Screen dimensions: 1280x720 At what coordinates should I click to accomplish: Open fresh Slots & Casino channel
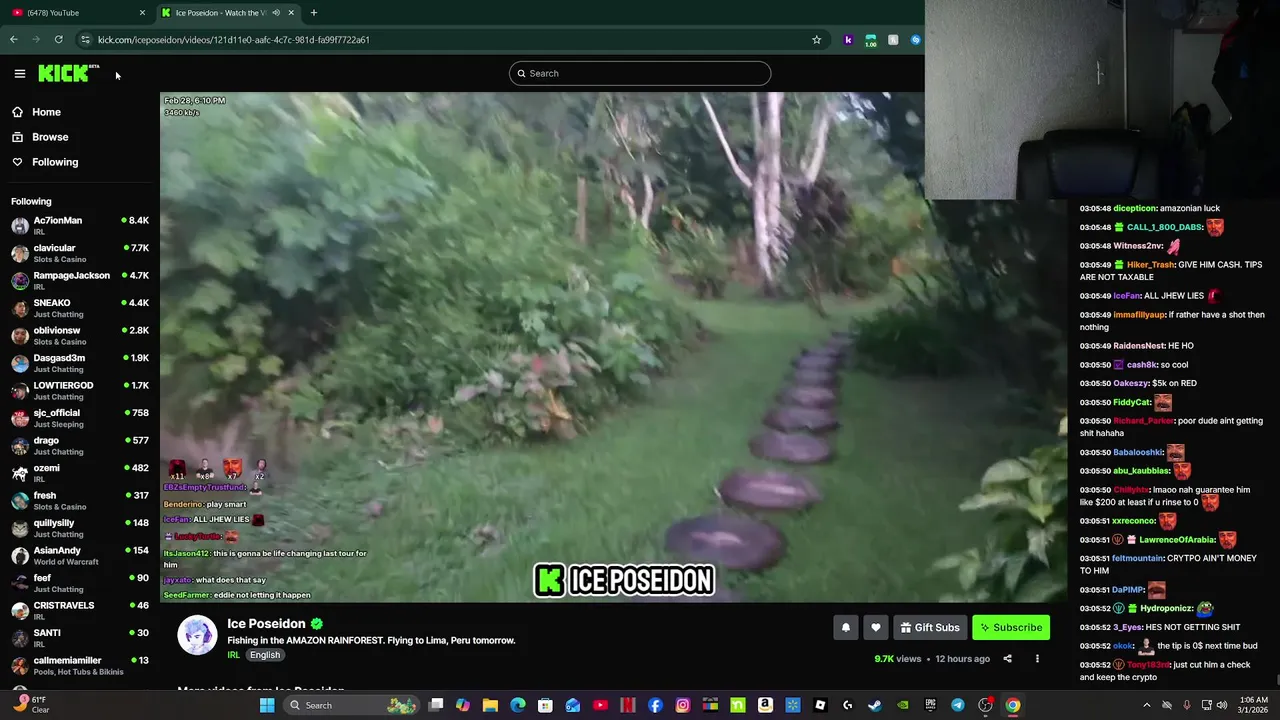[80, 500]
